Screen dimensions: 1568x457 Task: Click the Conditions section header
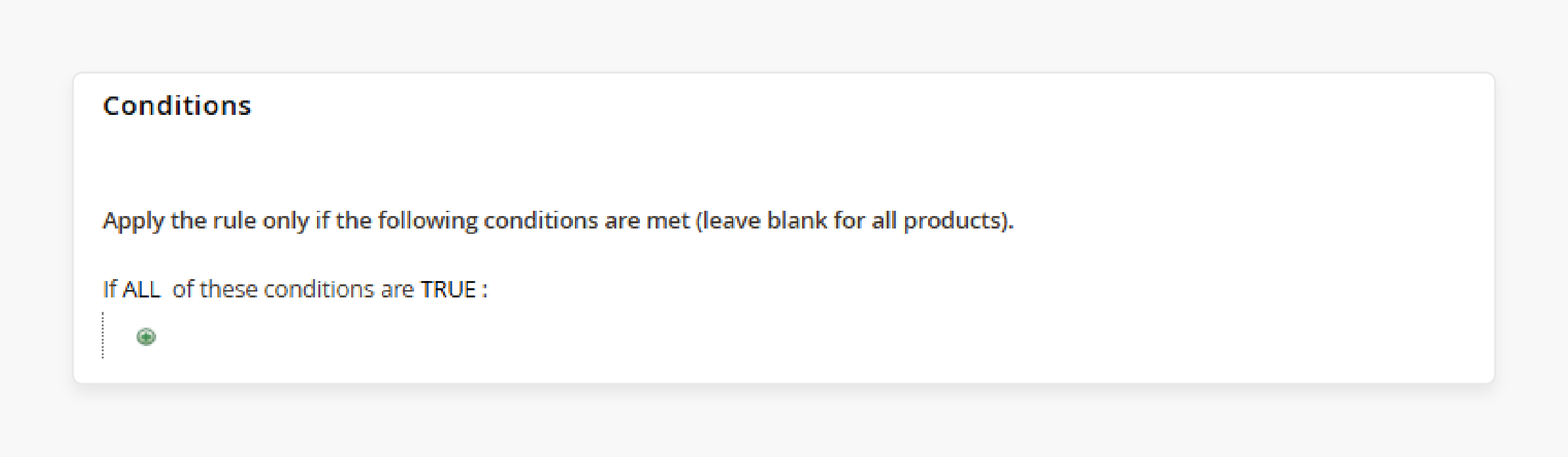pos(179,106)
